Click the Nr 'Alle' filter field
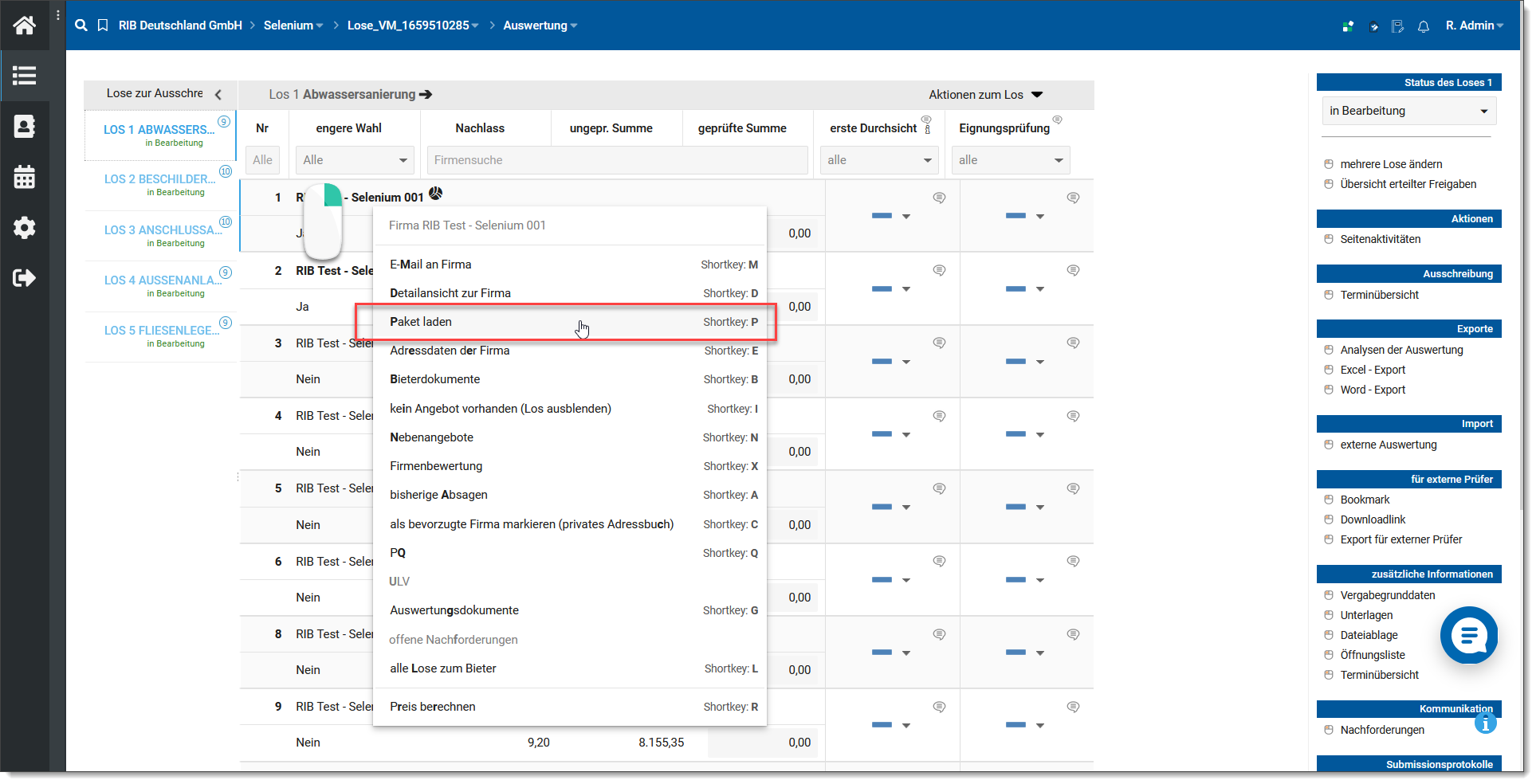The height and width of the screenshot is (784, 1536). (263, 160)
